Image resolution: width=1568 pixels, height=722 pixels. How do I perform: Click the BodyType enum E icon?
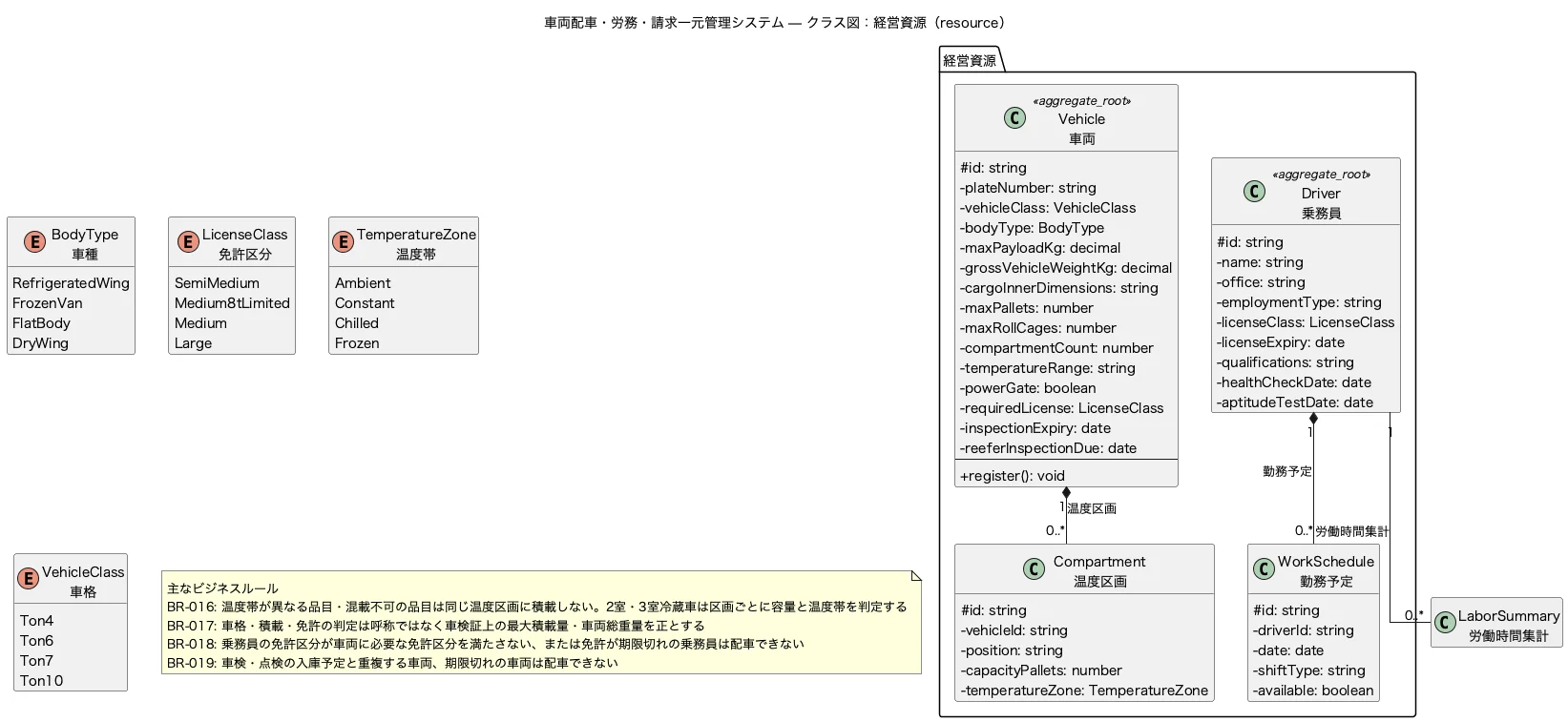tap(34, 242)
